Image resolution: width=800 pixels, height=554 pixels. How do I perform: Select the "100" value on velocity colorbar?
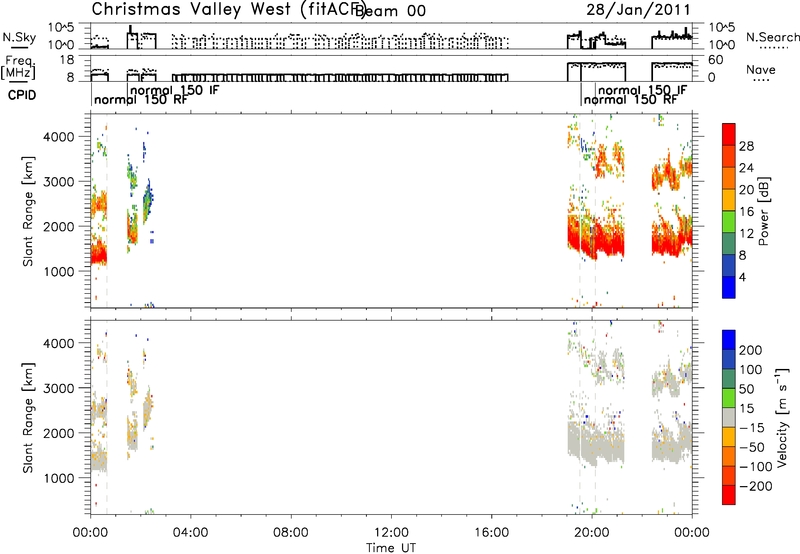point(751,370)
